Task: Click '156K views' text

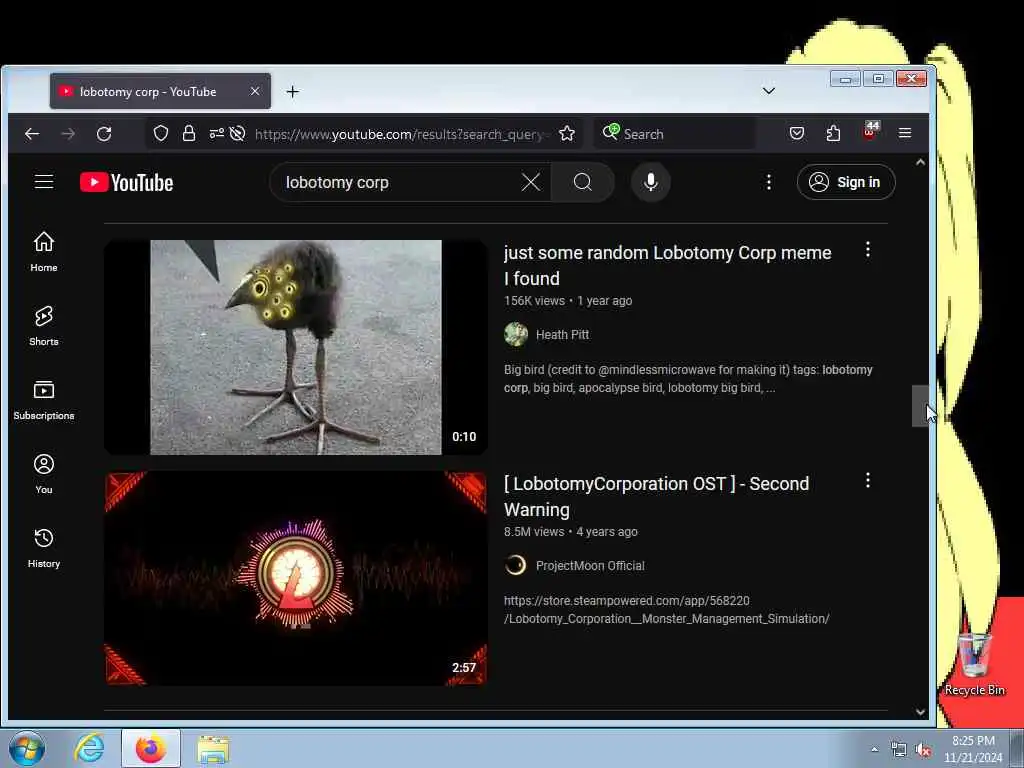Action: [534, 300]
